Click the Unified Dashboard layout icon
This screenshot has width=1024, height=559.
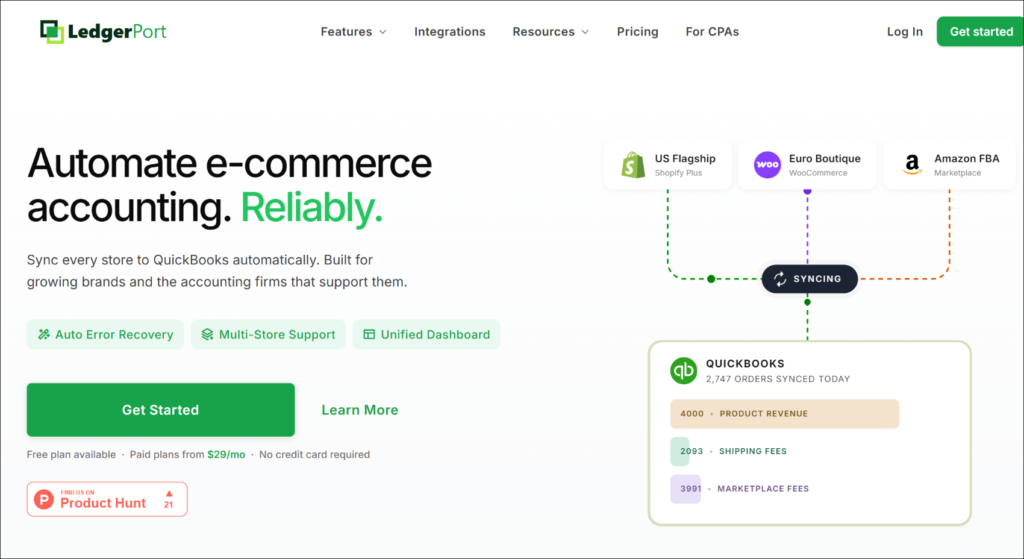pos(369,334)
